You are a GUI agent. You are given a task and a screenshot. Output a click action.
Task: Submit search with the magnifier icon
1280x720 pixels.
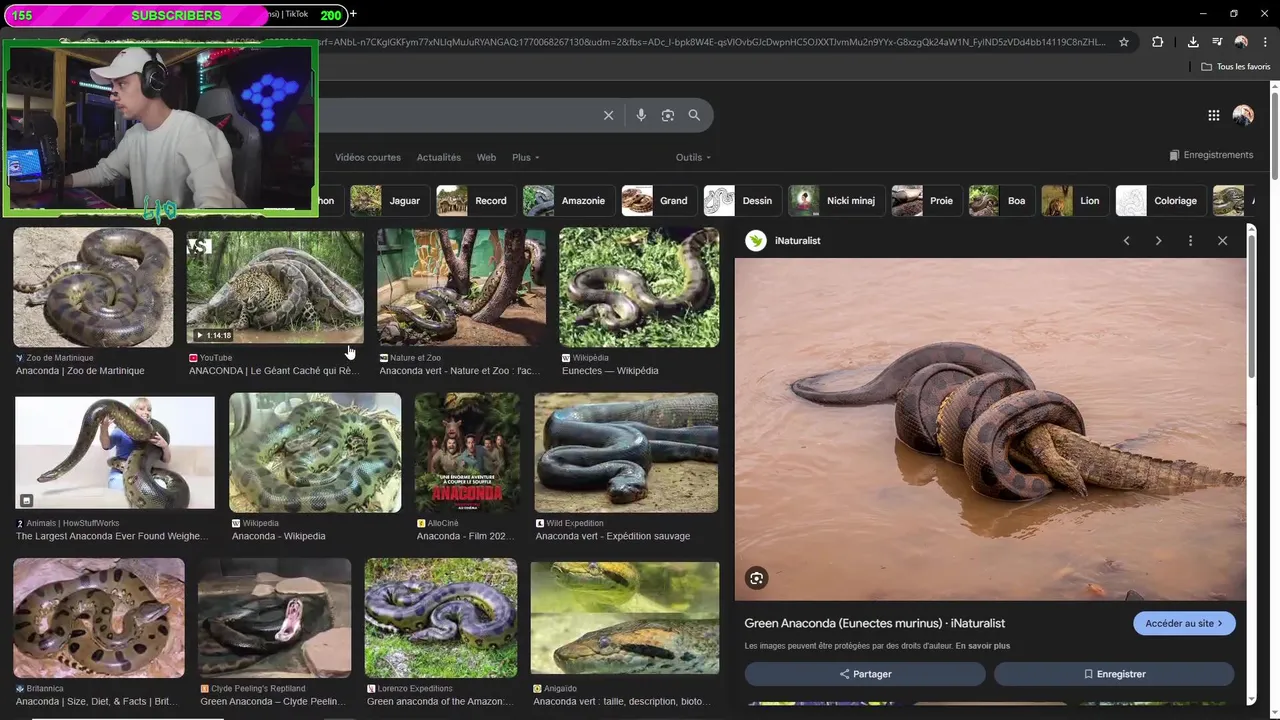(694, 115)
